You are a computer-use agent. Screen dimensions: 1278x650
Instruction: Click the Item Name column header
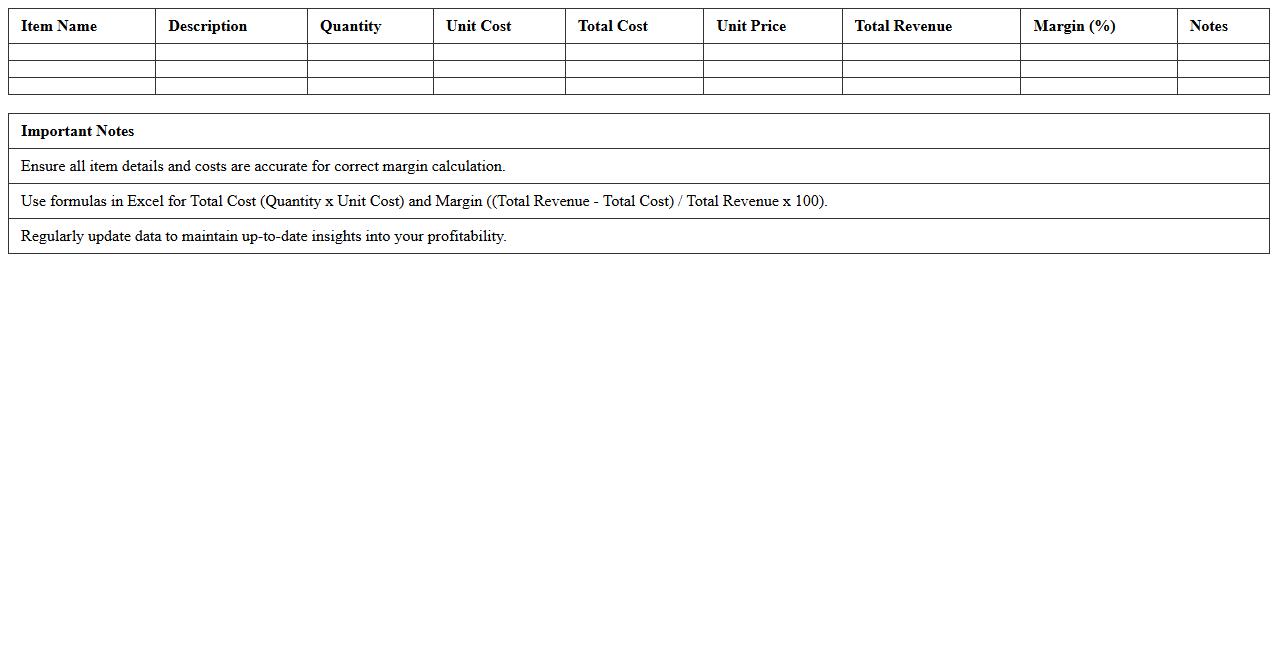click(x=59, y=26)
